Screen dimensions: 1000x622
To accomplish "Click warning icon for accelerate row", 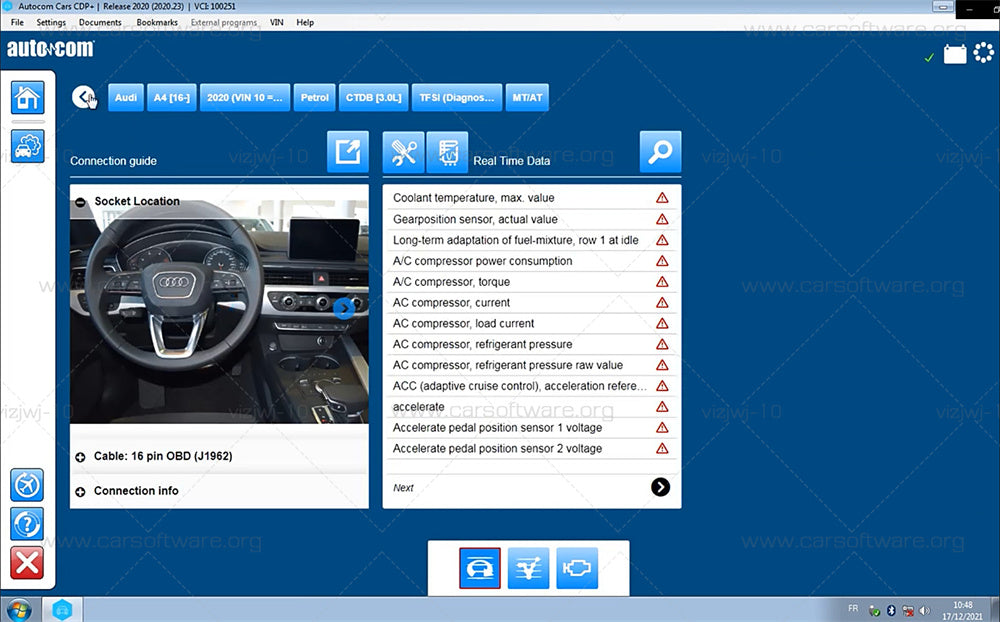I will pos(662,406).
